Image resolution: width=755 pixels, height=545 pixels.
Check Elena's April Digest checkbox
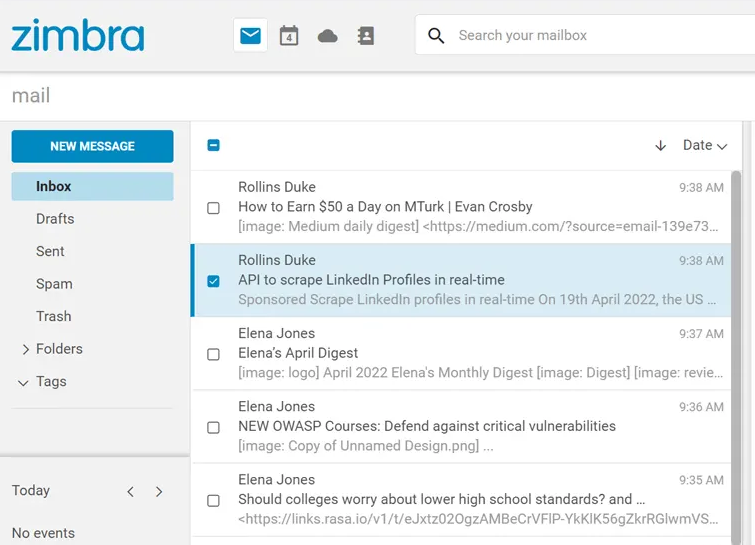click(213, 354)
